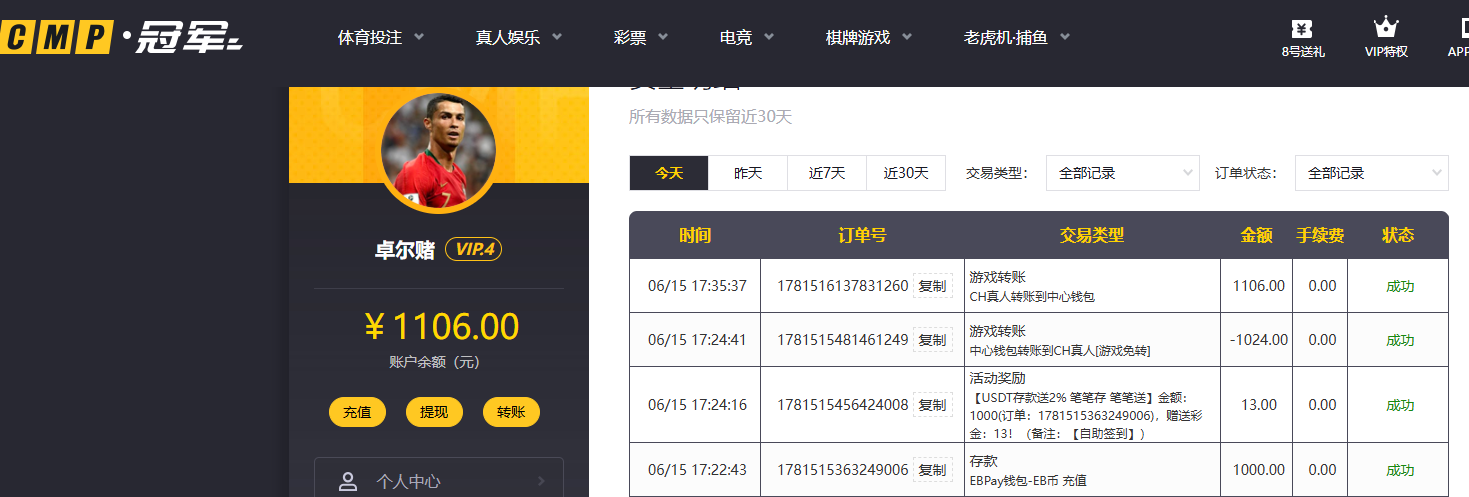Expand 个人中心 chevron arrow

[541, 481]
